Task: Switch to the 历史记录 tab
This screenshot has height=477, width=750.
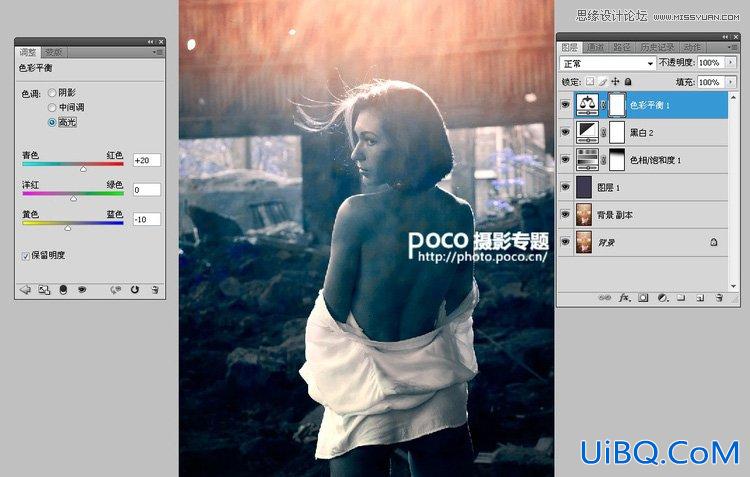Action: [657, 47]
